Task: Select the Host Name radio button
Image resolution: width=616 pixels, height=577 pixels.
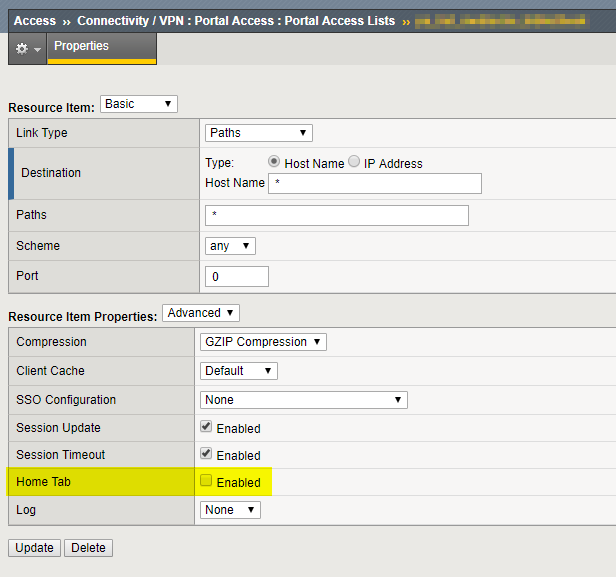Action: pyautogui.click(x=274, y=163)
